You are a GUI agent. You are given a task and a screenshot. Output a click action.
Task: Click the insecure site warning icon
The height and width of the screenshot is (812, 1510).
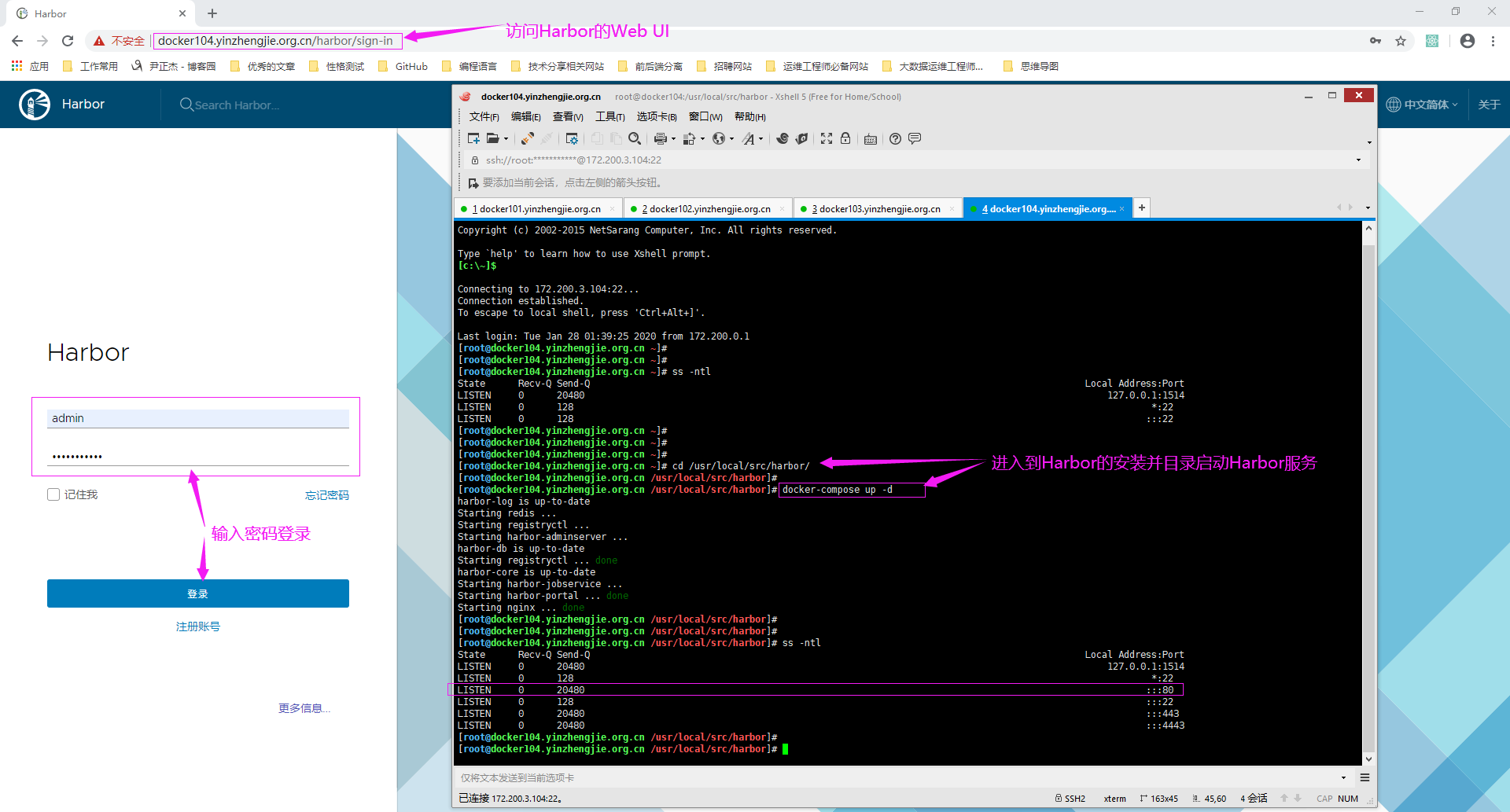coord(99,41)
